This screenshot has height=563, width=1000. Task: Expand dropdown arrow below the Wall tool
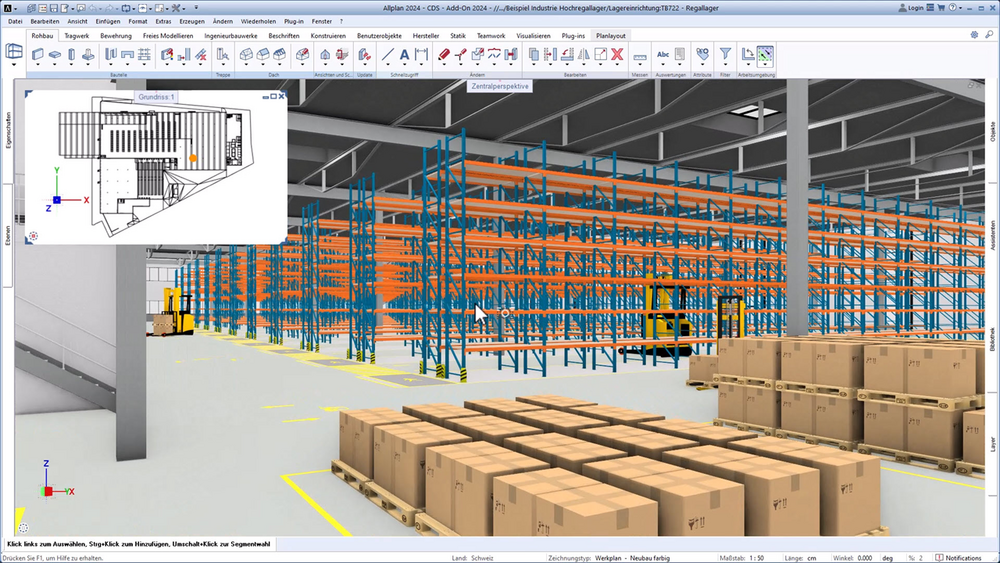[x=38, y=65]
